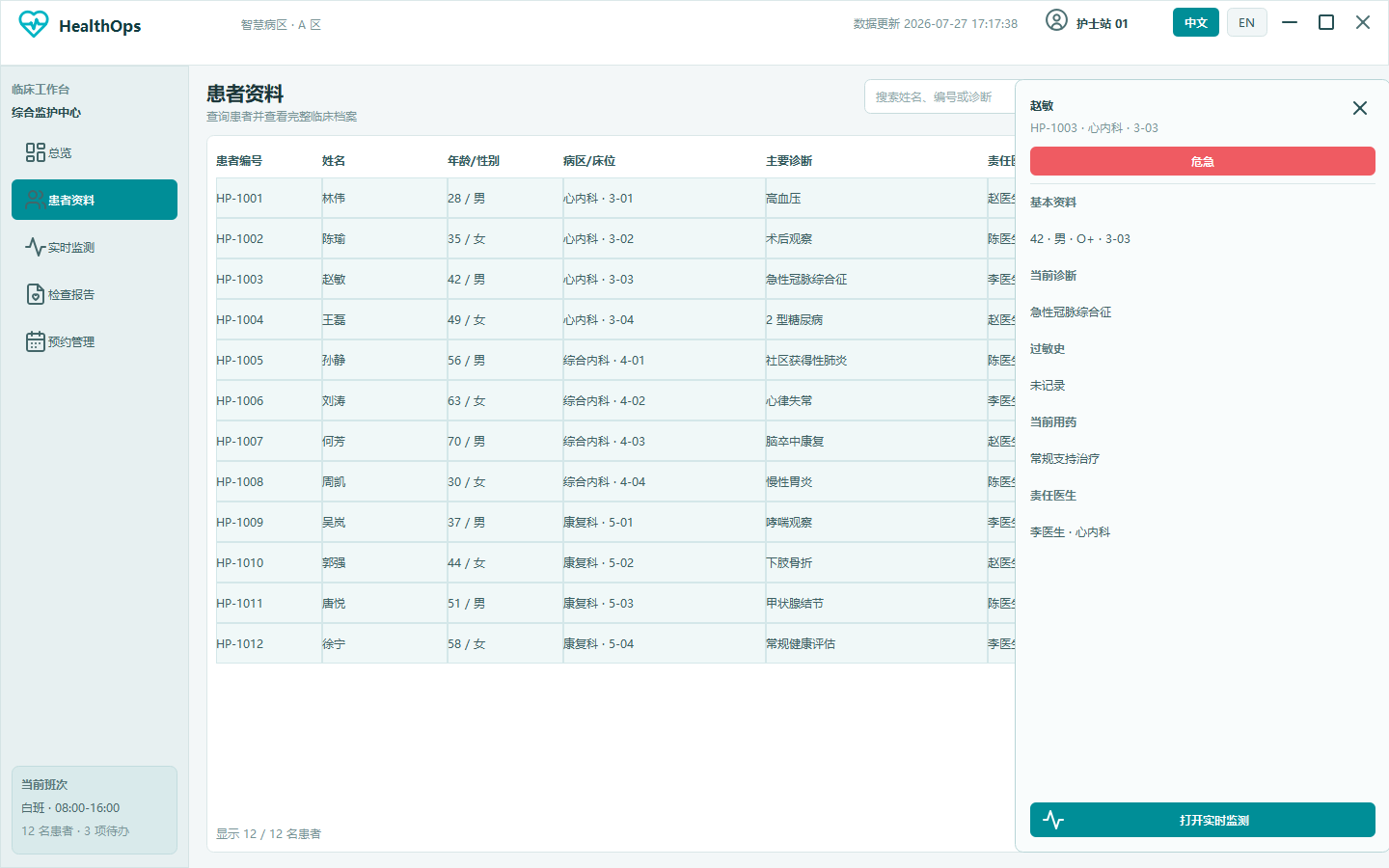Select patient ID HP-1003
The width and height of the screenshot is (1389, 868).
point(239,279)
